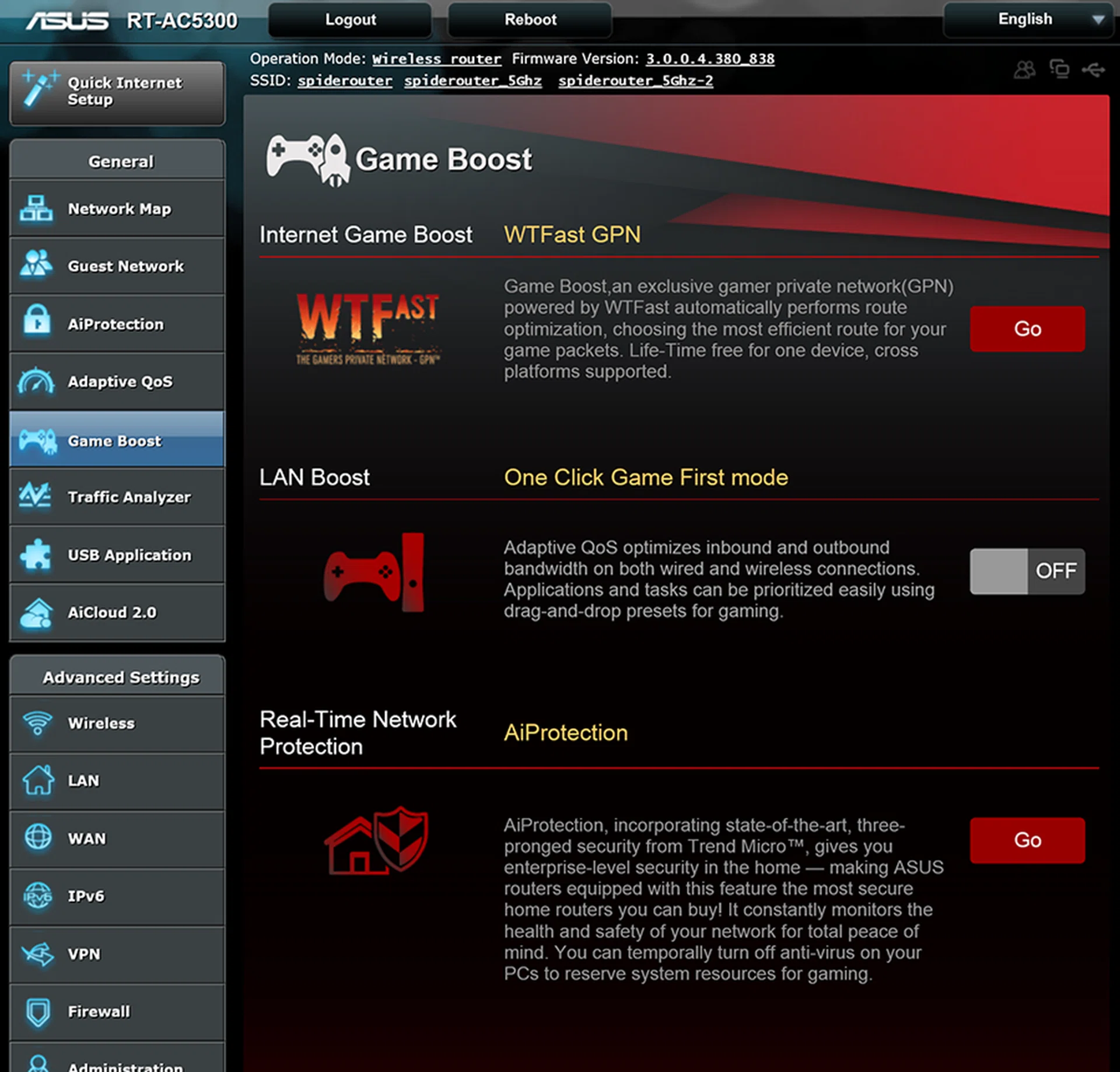Click the AiProtection padlock icon

pos(36,322)
